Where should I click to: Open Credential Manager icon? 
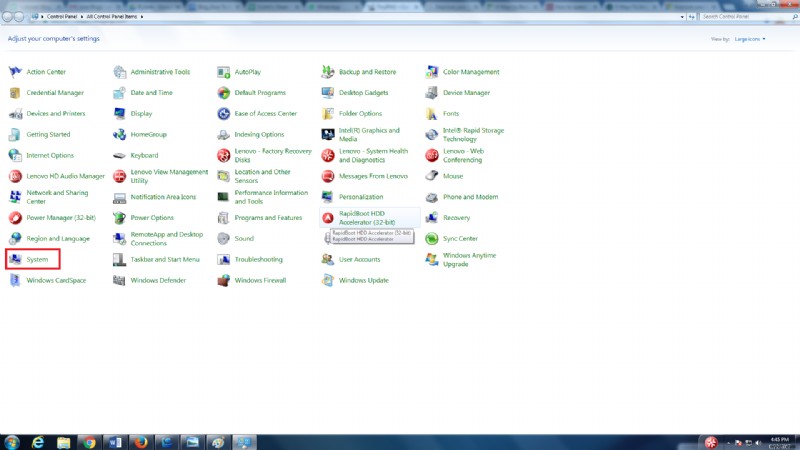click(x=15, y=93)
